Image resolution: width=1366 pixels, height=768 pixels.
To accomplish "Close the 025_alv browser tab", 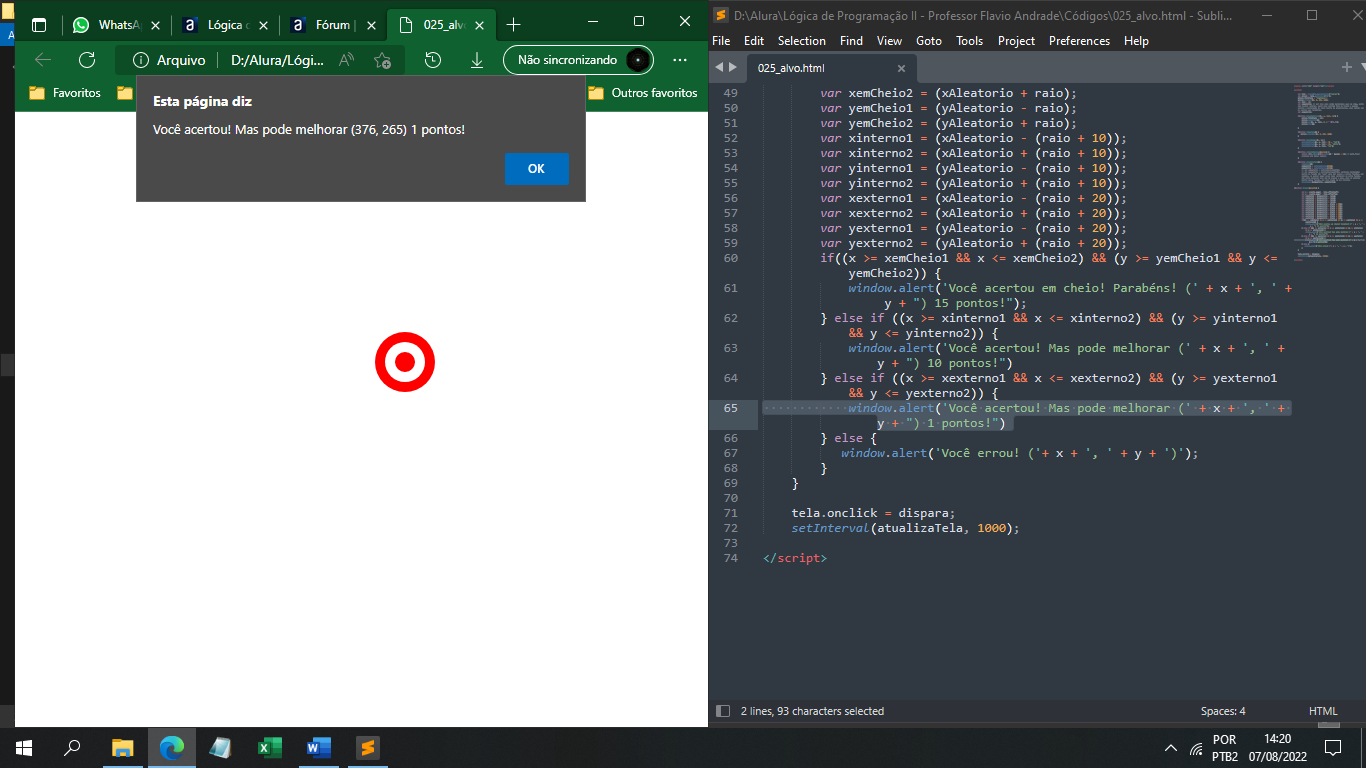I will (x=479, y=25).
